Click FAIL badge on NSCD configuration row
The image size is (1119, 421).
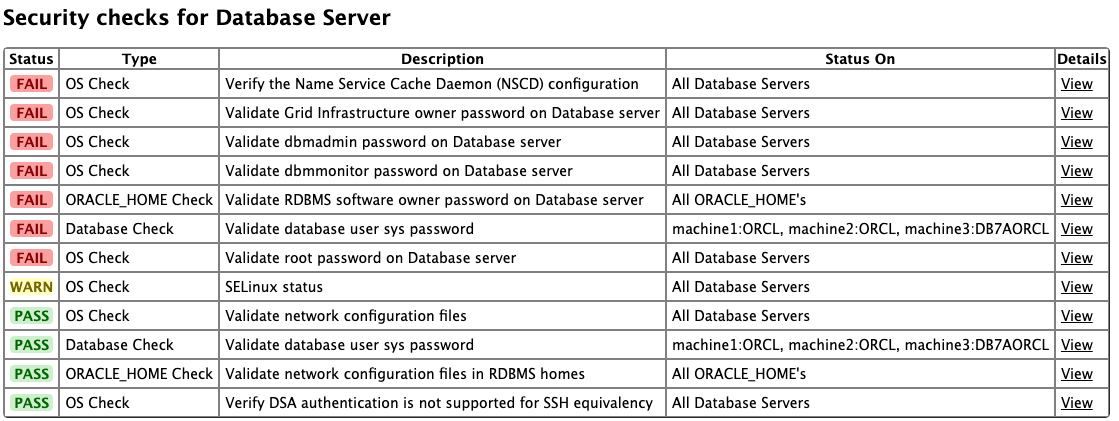pos(31,84)
